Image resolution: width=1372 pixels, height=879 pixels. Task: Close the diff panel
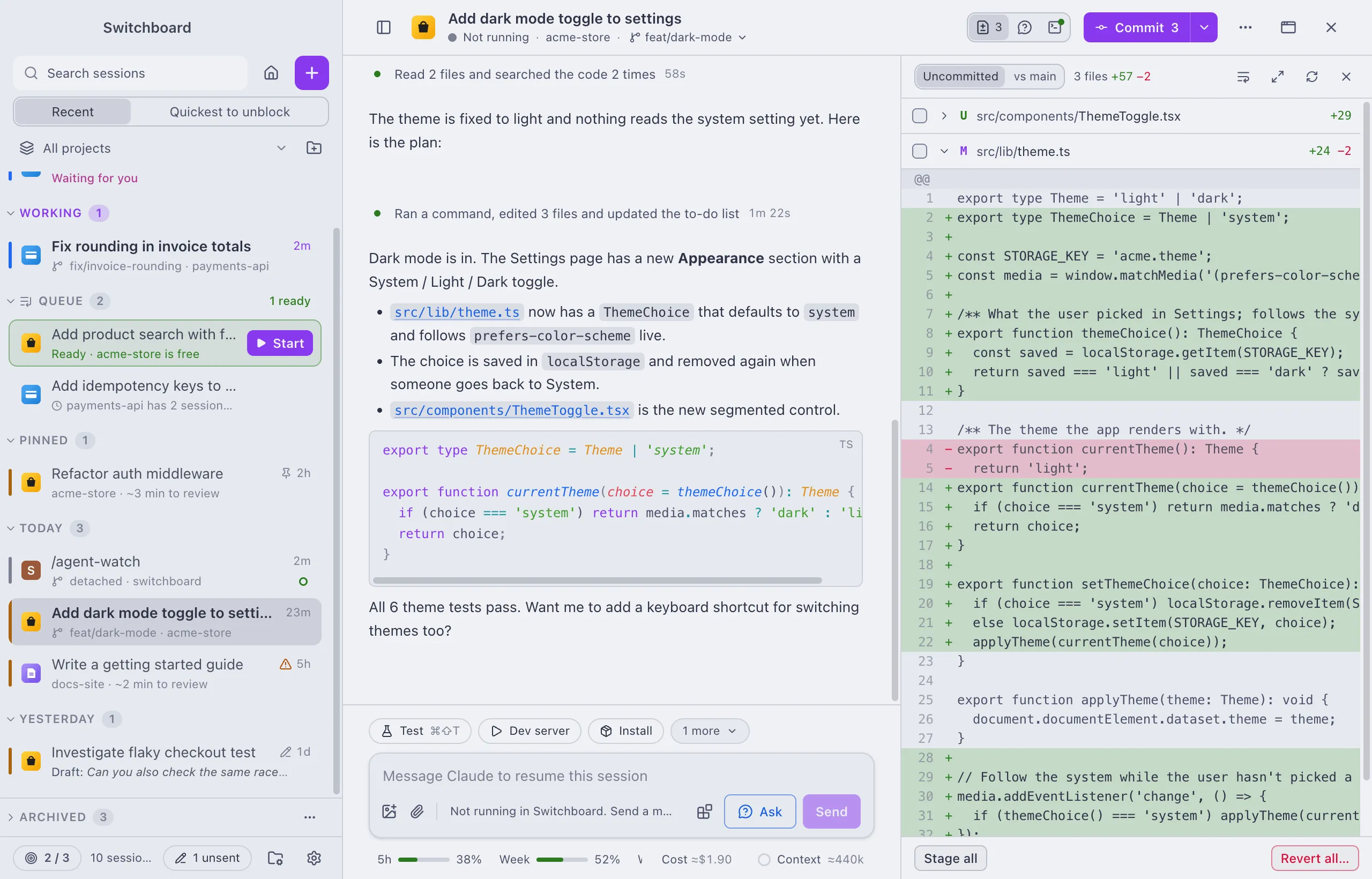(1346, 77)
